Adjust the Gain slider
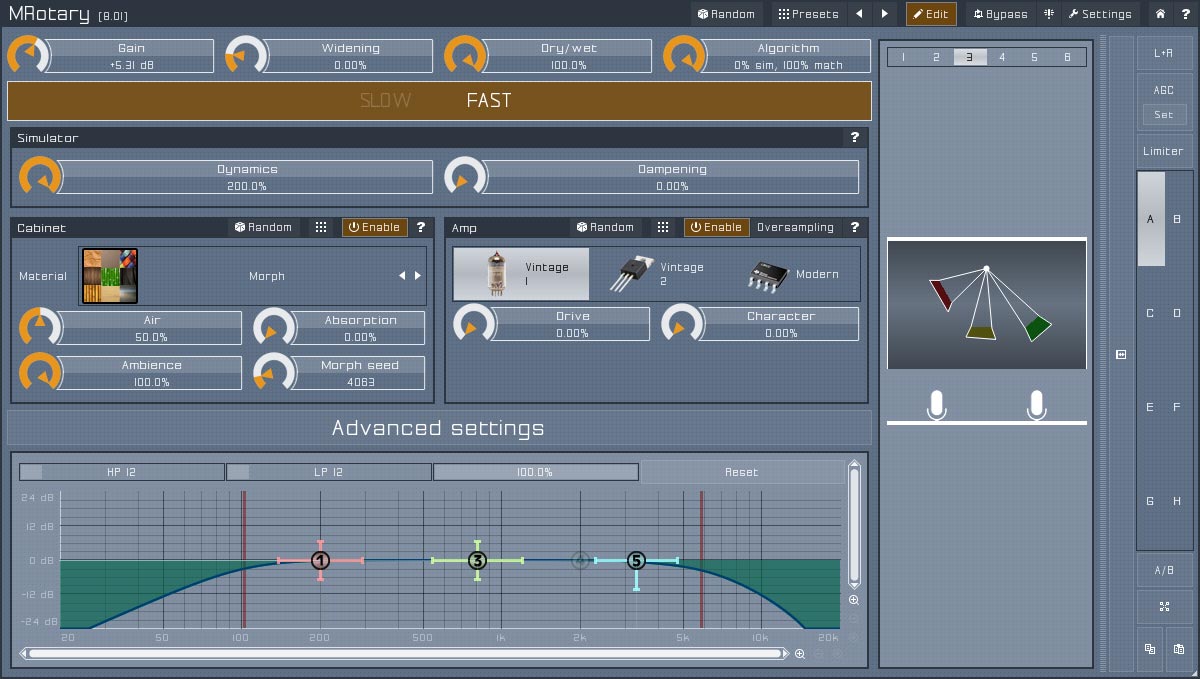1200x679 pixels. [131, 56]
